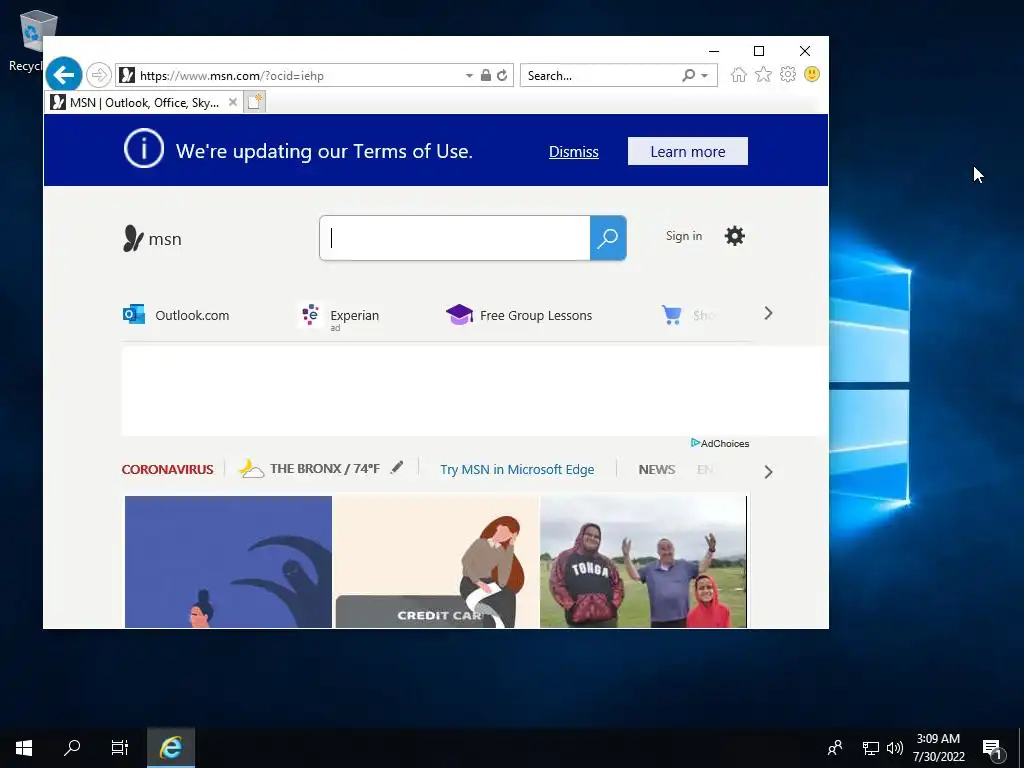Close the MSN tab
This screenshot has height=768, width=1024.
pos(232,102)
